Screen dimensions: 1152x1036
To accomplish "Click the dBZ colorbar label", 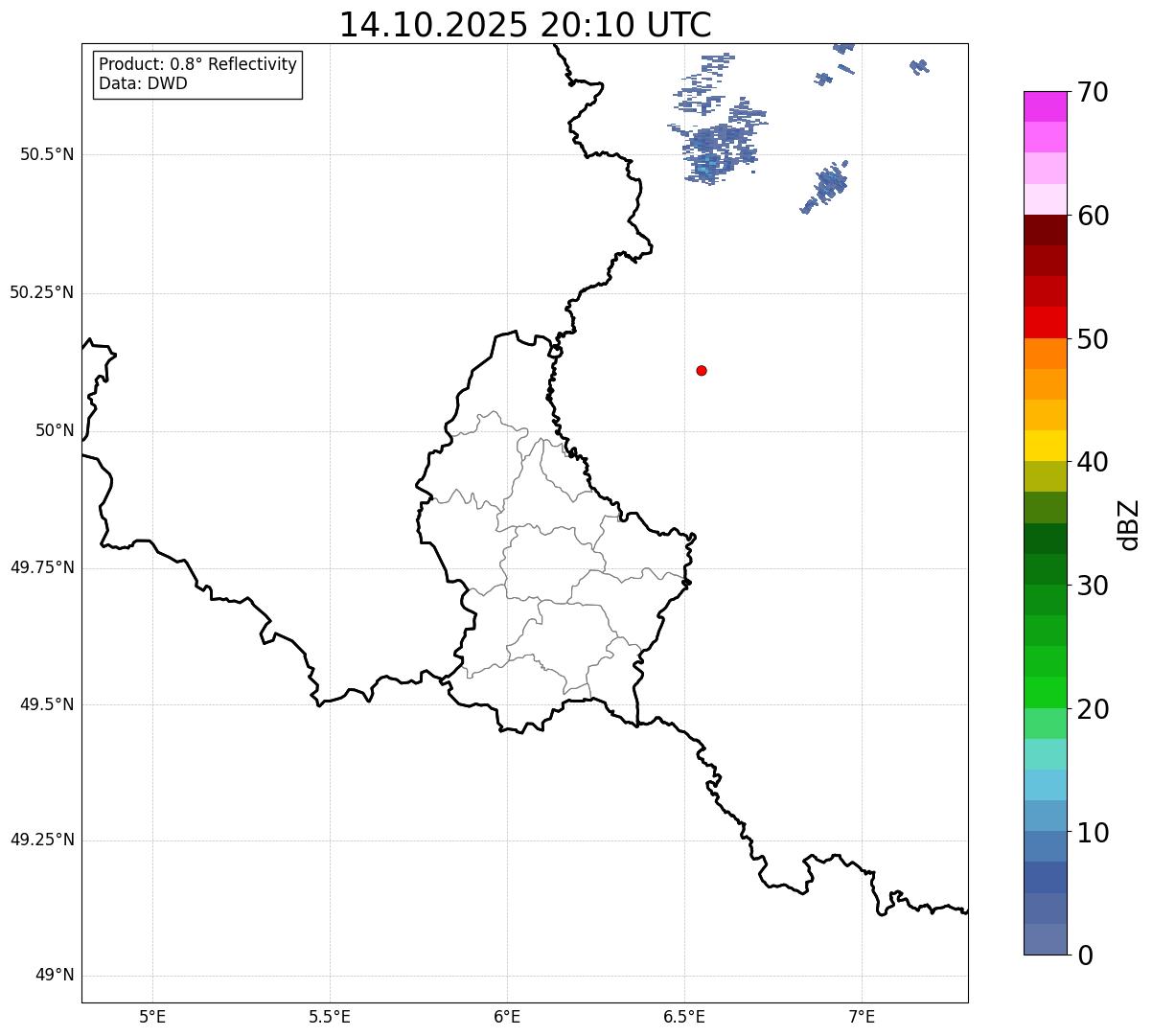I will click(x=1129, y=524).
